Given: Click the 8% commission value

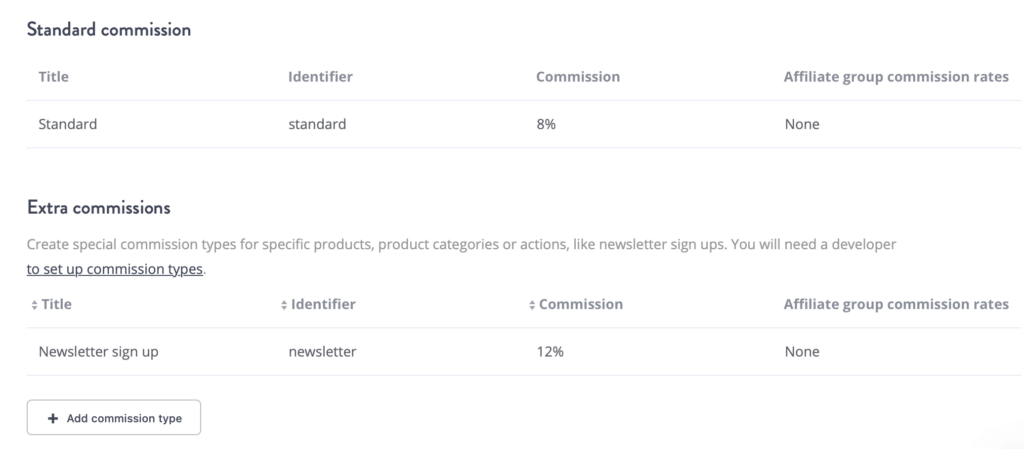Looking at the screenshot, I should pos(547,125).
